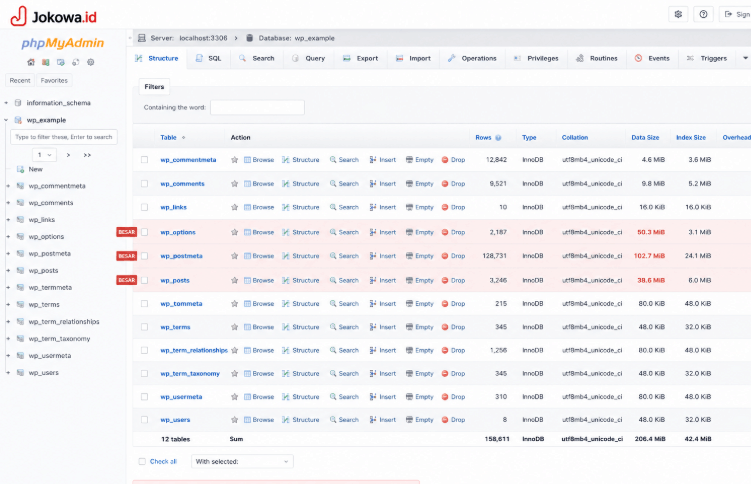The image size is (751, 484).
Task: Select the wp_posts row checkbox
Action: (144, 281)
